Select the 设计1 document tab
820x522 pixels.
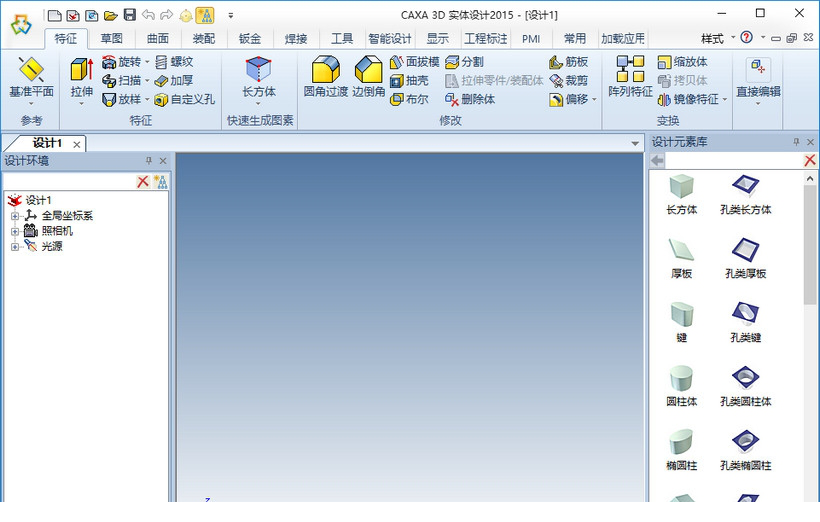point(47,143)
